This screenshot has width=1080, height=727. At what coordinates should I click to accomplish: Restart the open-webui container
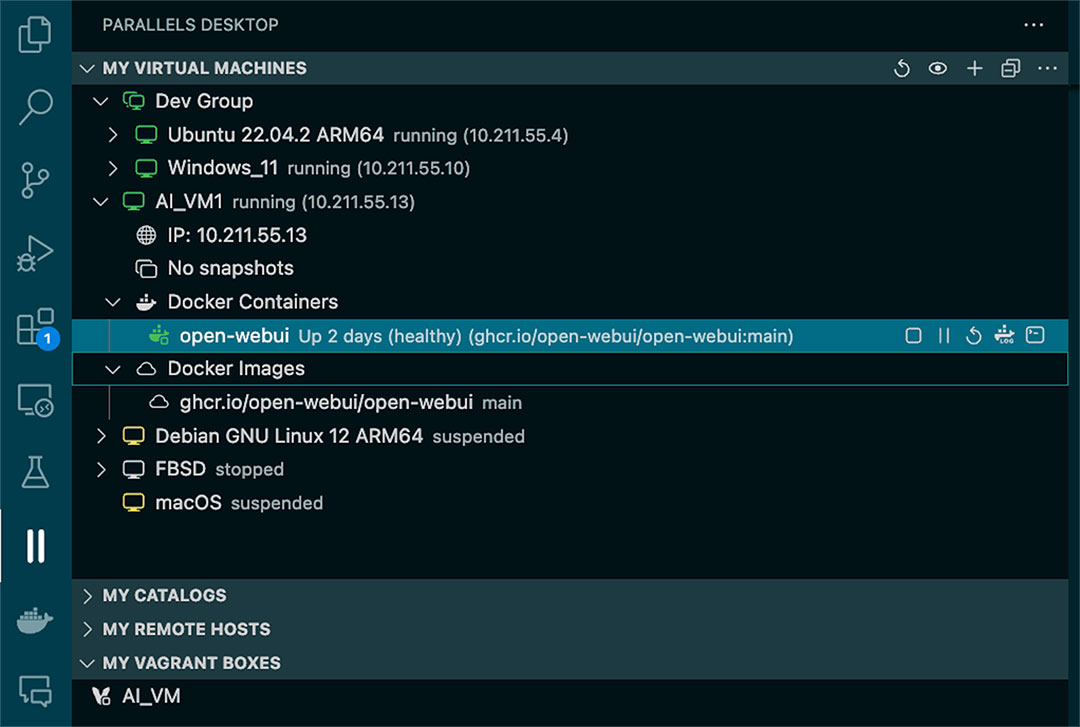pyautogui.click(x=973, y=336)
